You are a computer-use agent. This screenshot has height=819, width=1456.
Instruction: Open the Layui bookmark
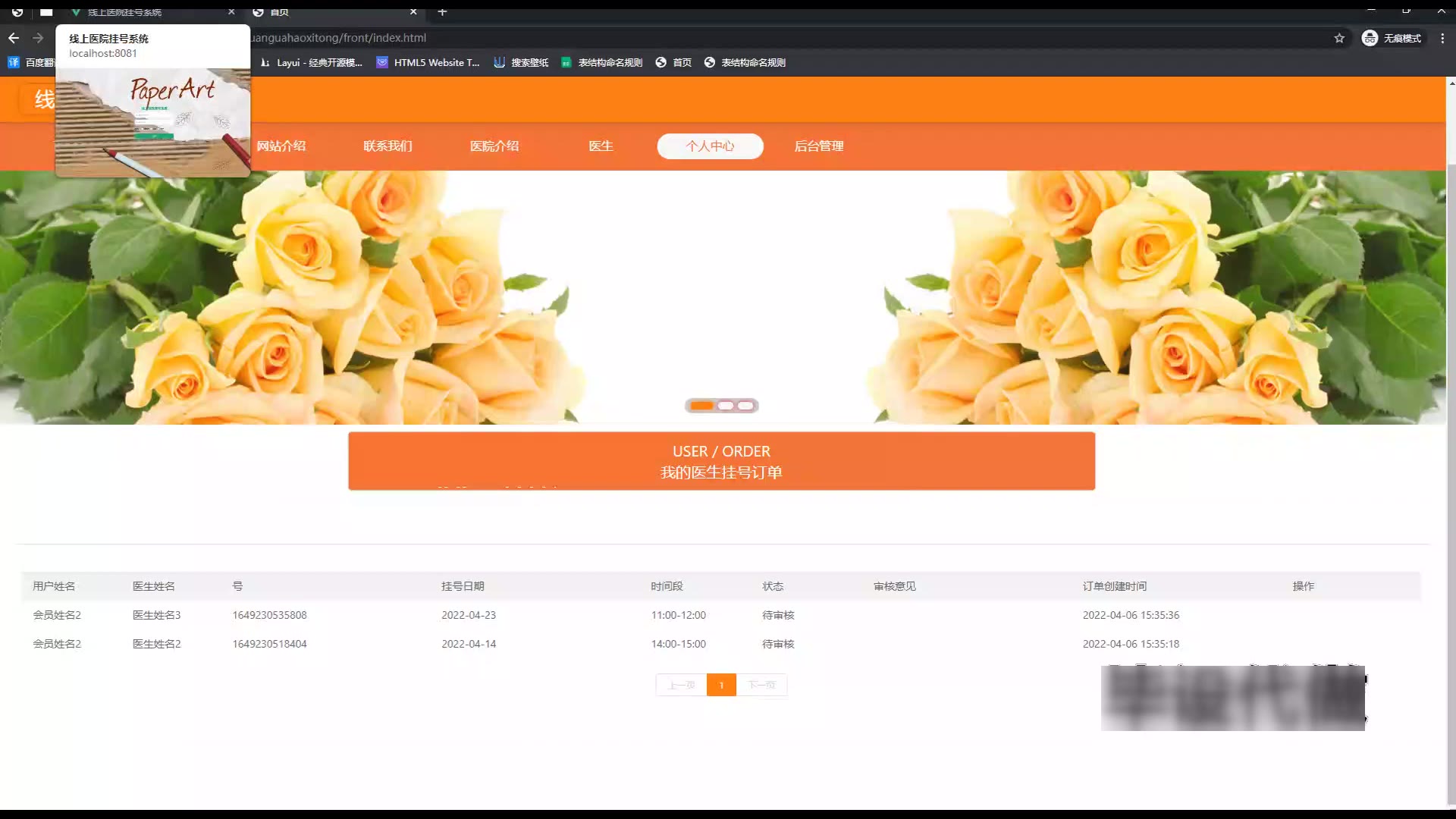[x=312, y=63]
